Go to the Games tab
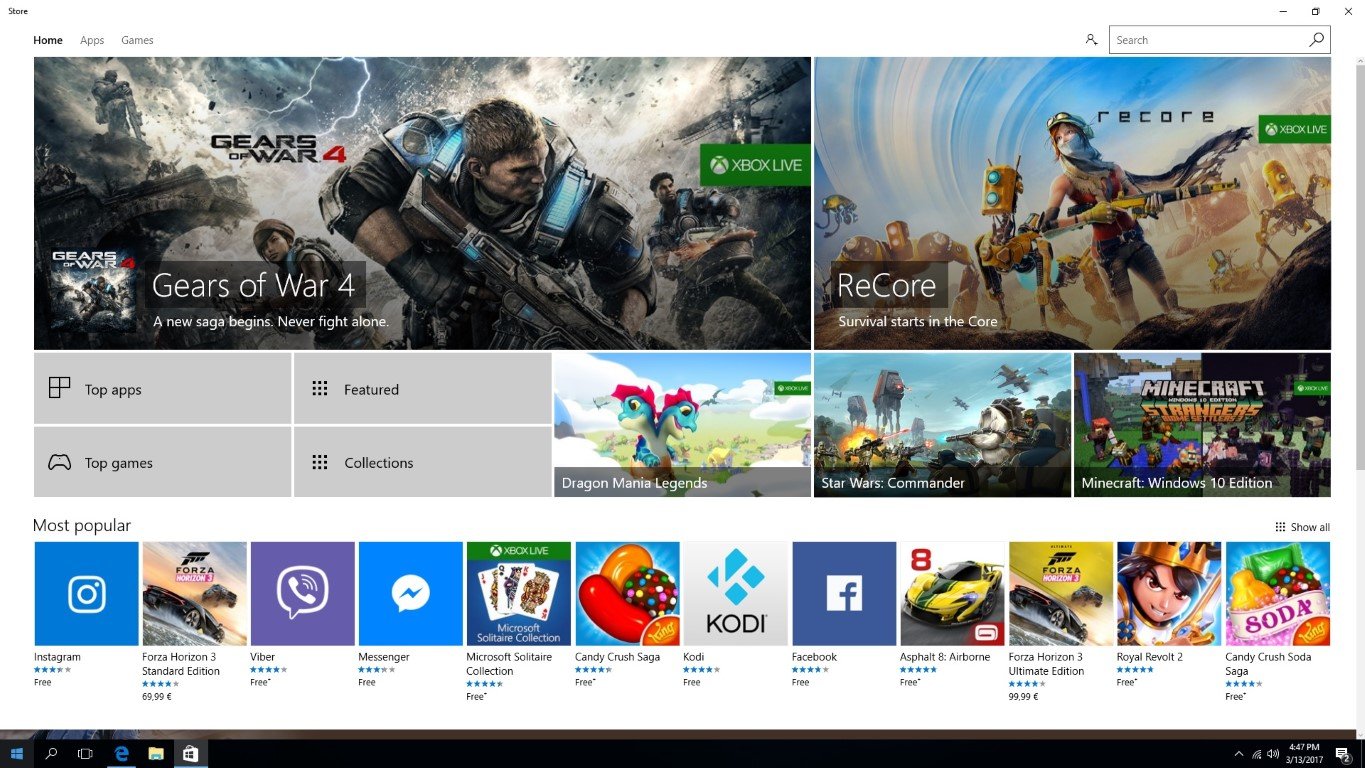The width and height of the screenshot is (1365, 768). (x=137, y=40)
